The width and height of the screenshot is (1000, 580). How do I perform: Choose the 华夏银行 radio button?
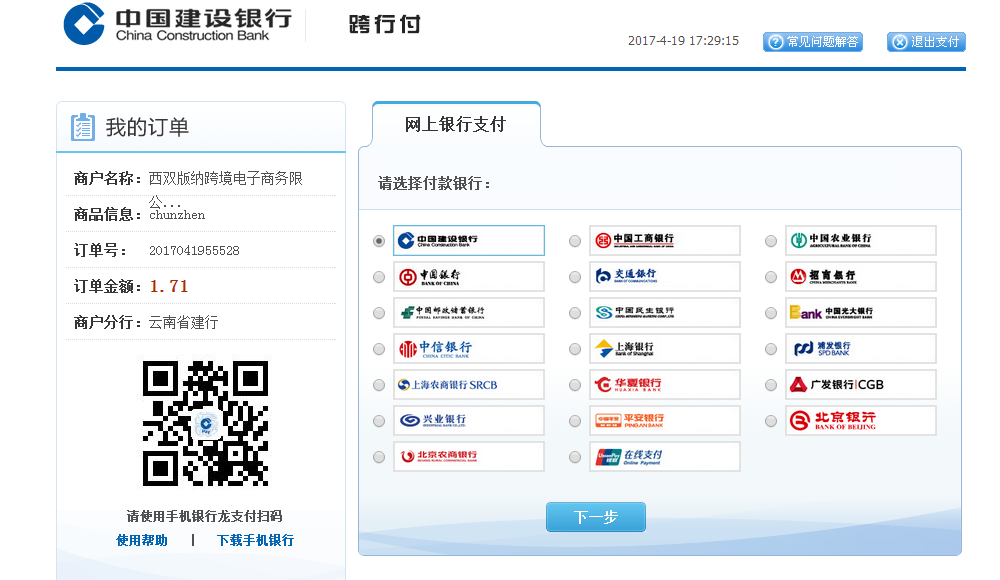pos(575,385)
